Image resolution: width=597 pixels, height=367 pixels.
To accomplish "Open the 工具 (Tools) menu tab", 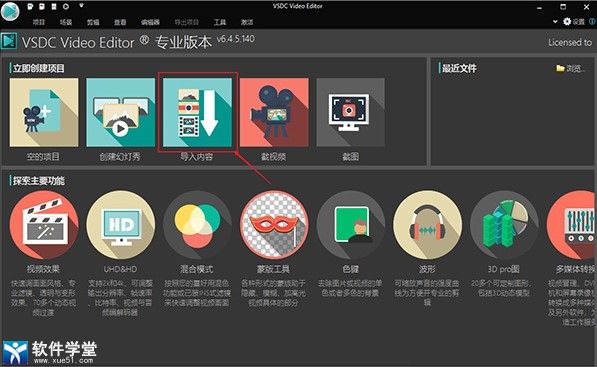I will (220, 22).
